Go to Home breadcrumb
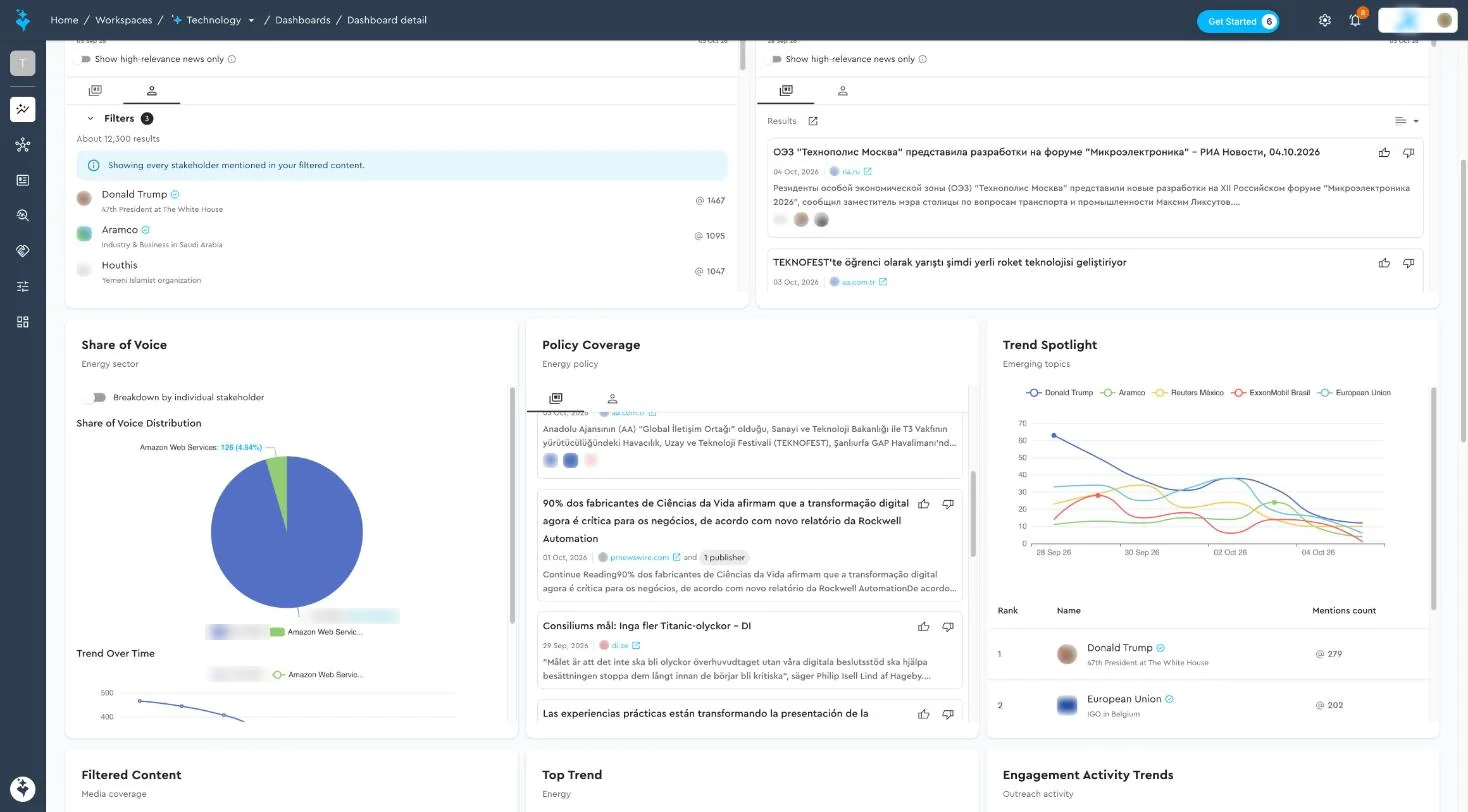 pos(64,20)
